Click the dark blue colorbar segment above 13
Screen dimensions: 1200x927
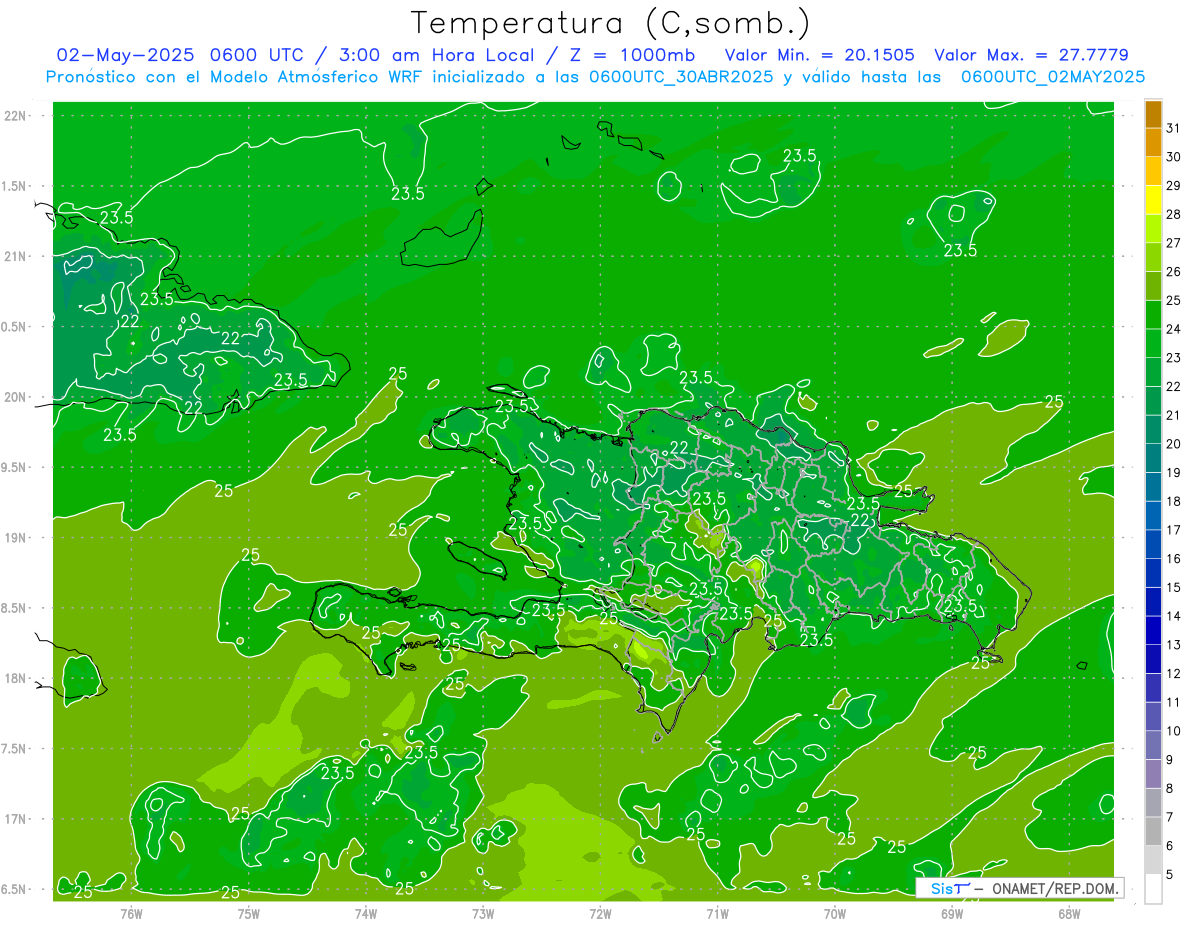coord(1153,630)
